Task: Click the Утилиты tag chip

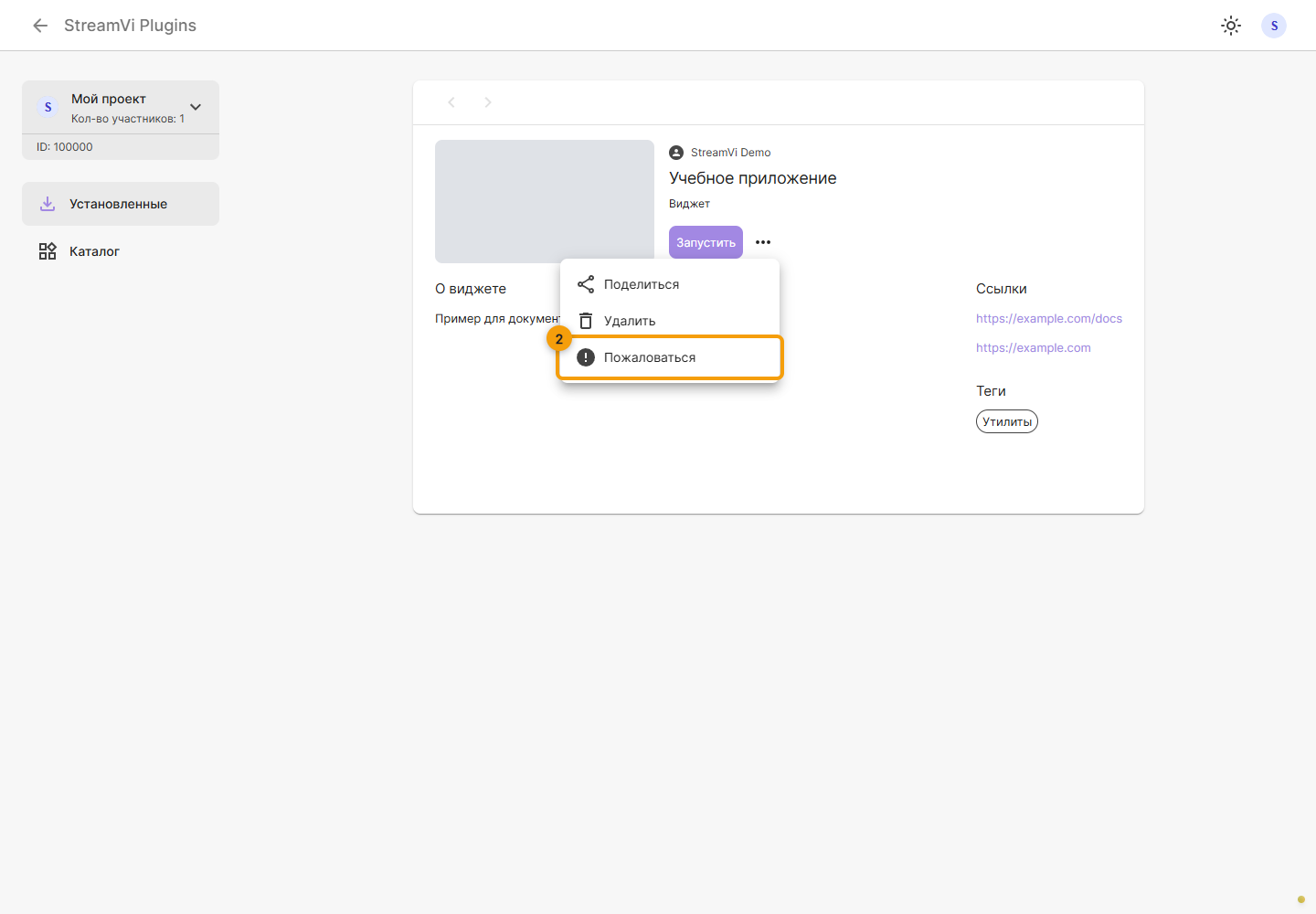Action: tap(1007, 421)
